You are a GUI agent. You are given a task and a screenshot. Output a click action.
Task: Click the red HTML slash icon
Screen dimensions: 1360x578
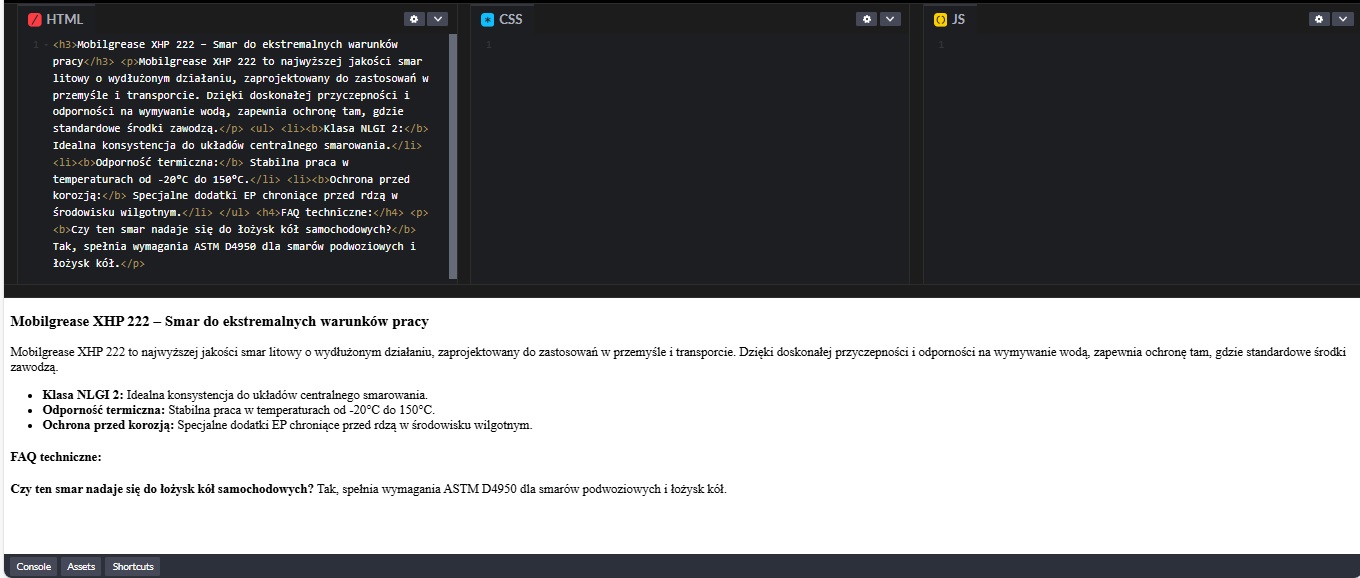coord(35,19)
